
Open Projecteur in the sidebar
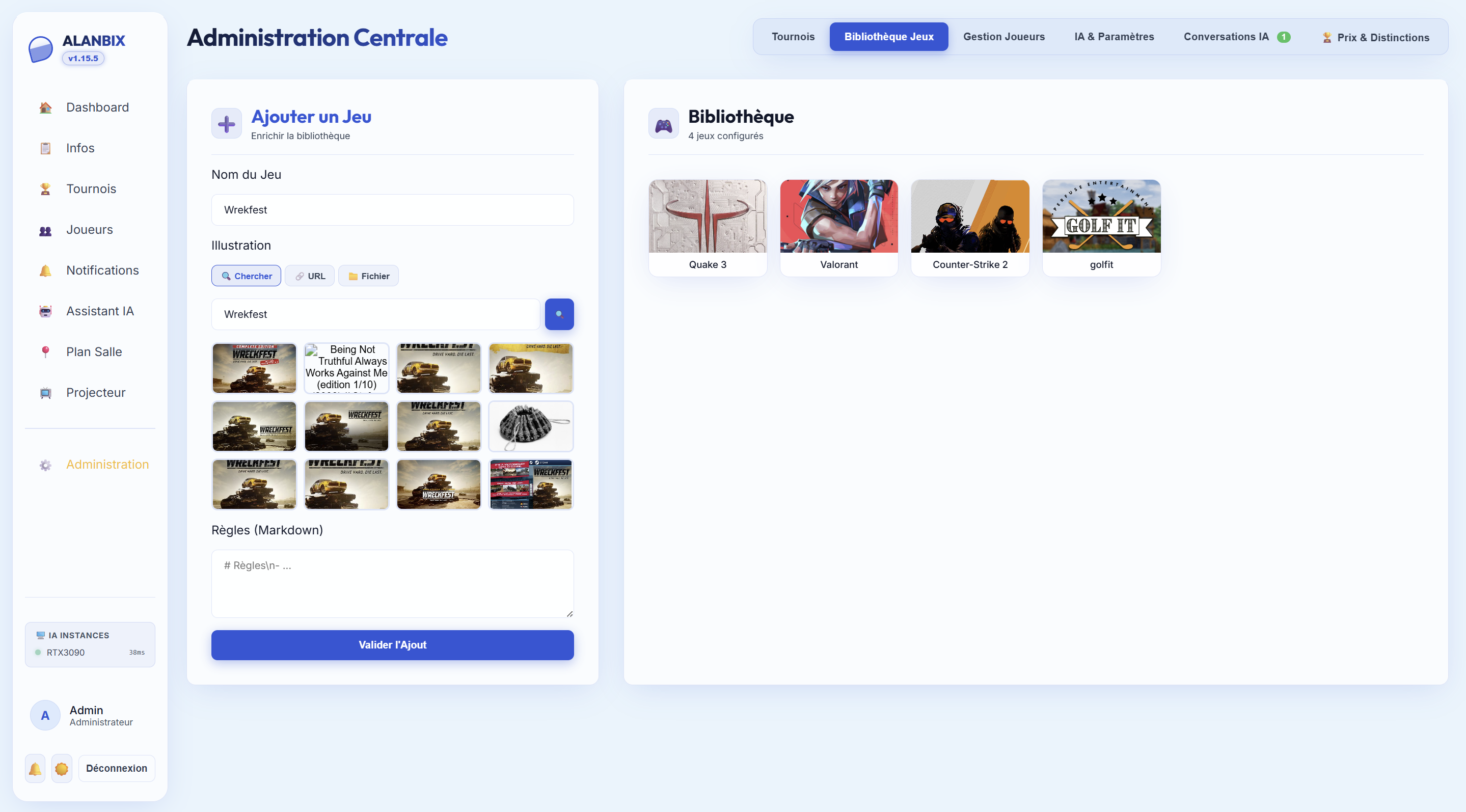(90, 393)
